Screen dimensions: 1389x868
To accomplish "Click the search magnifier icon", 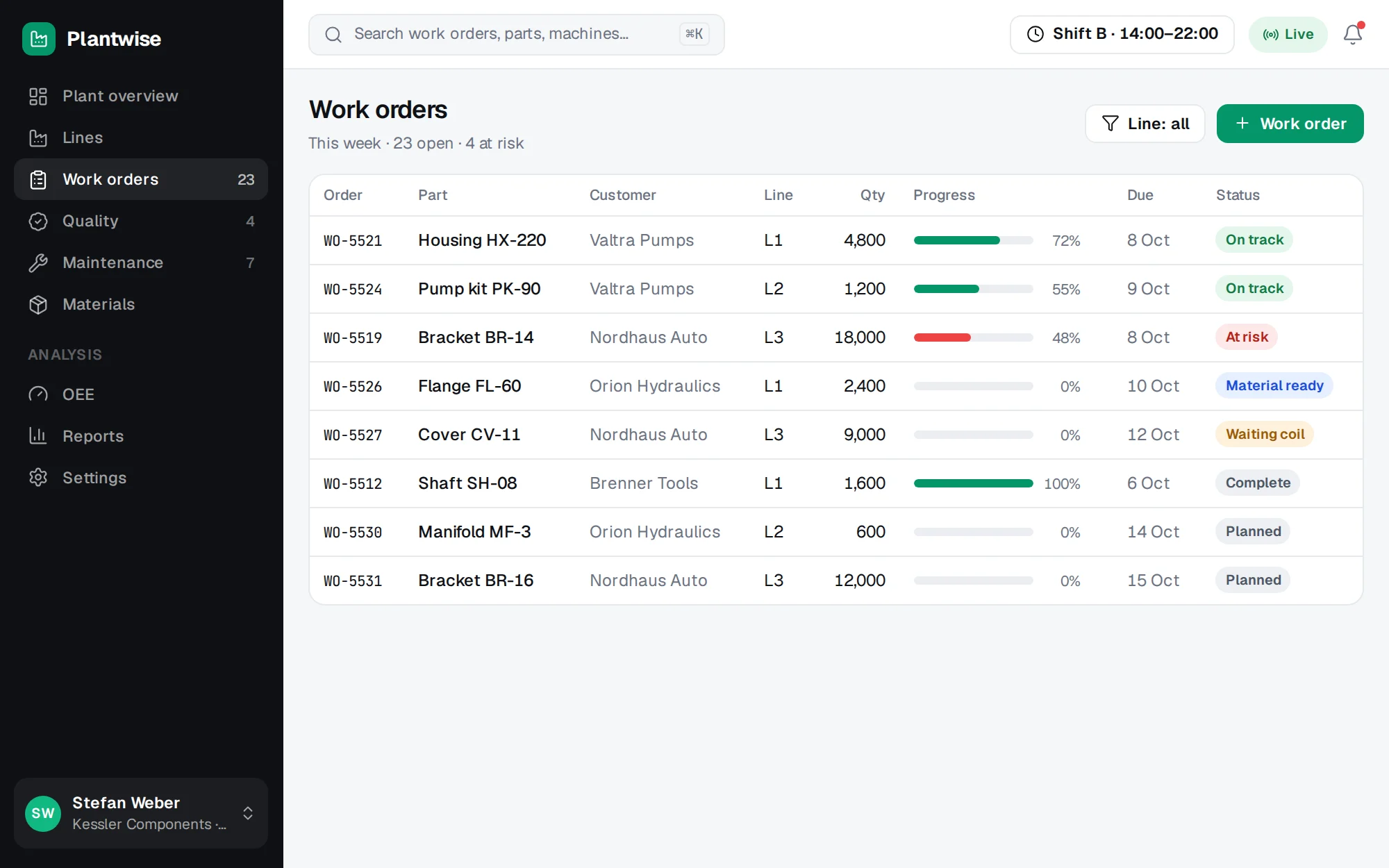I will pyautogui.click(x=333, y=35).
